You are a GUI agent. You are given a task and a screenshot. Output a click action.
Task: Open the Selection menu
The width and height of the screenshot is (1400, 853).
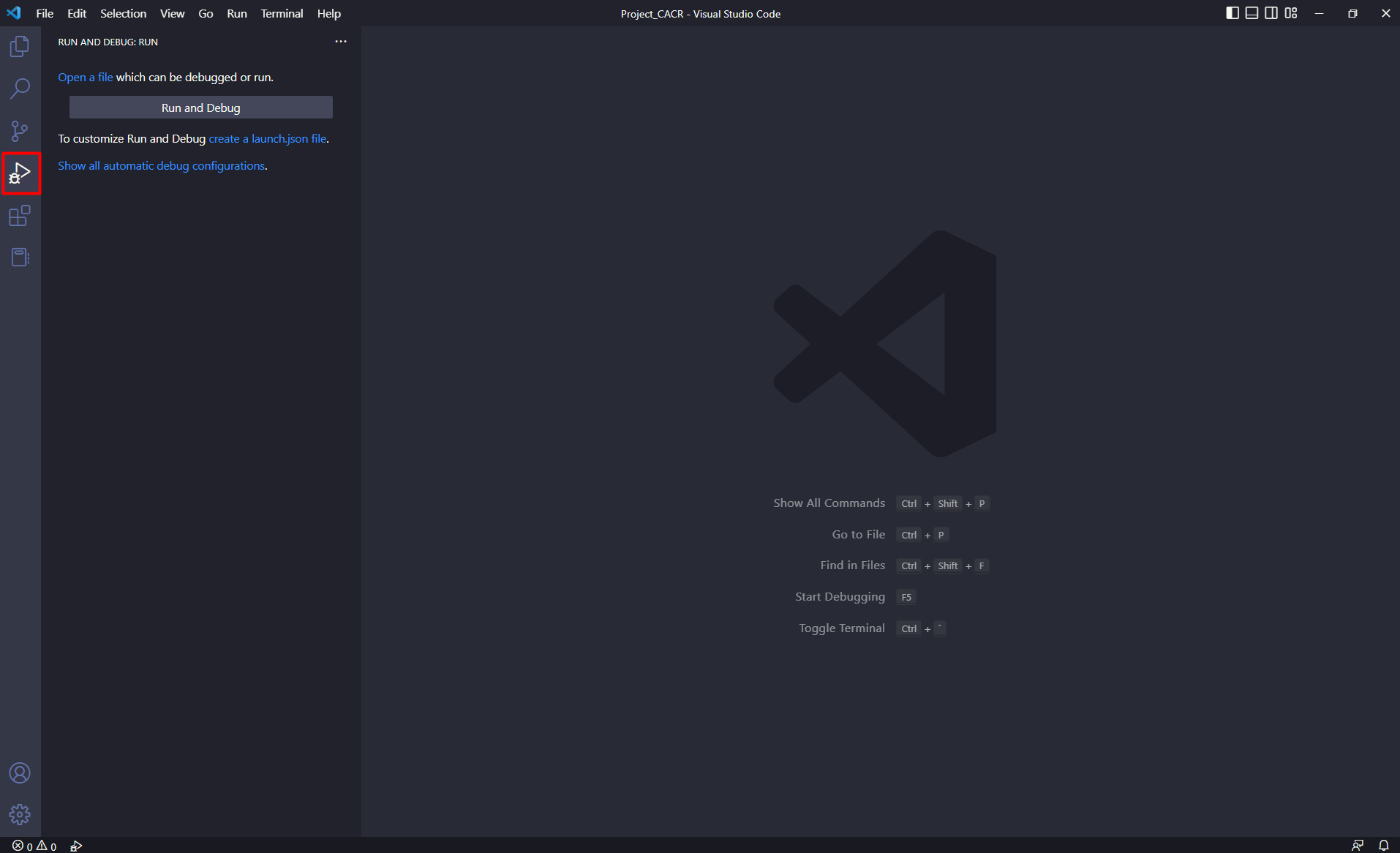point(123,13)
